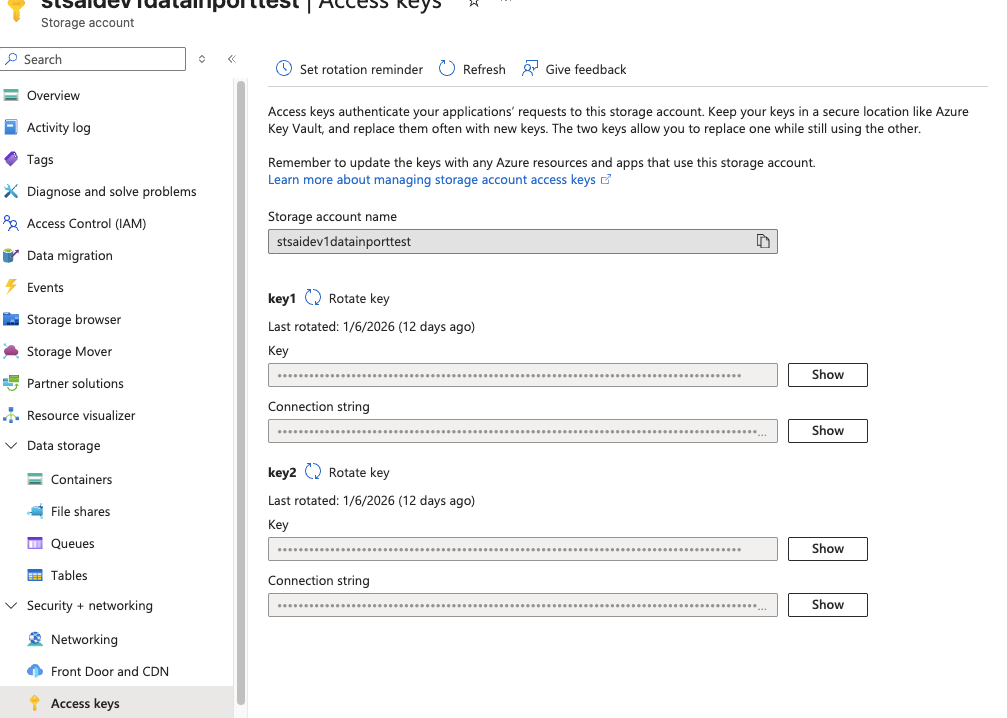Rotate key1 using its rotate icon
The width and height of the screenshot is (1007, 718).
click(313, 297)
